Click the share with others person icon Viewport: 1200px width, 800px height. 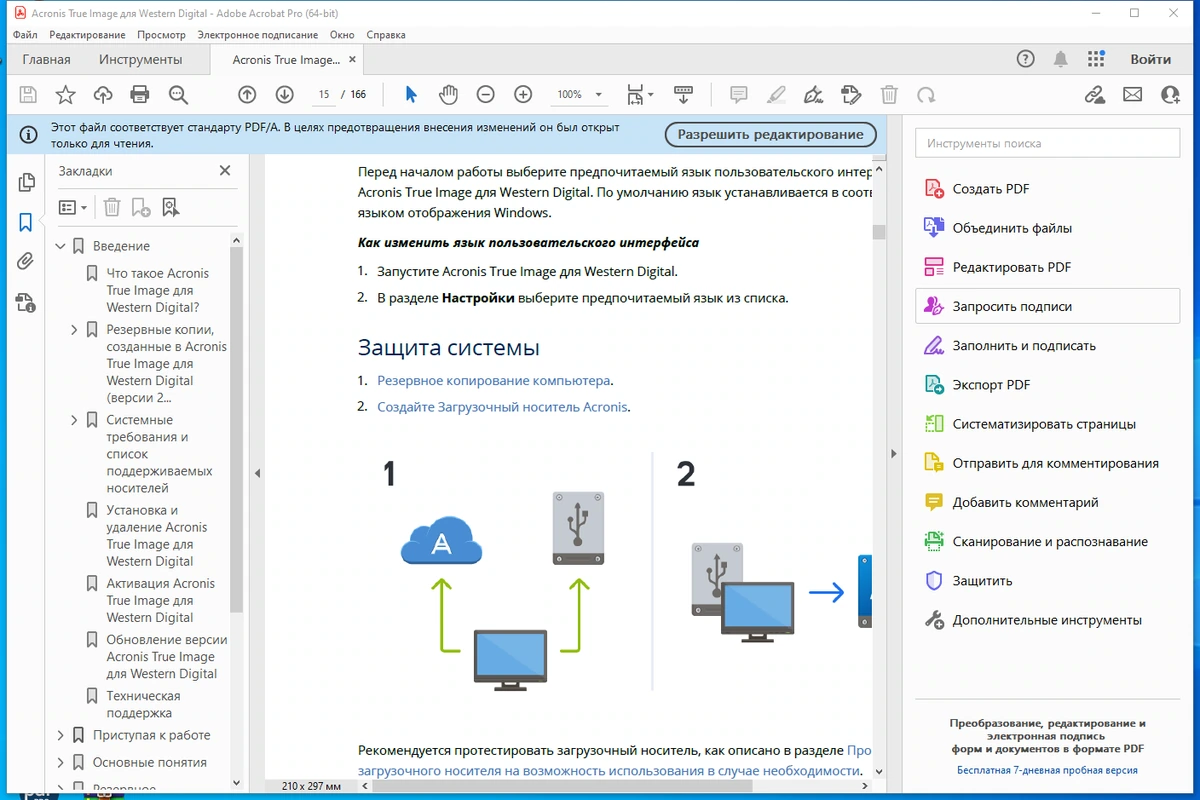(x=1170, y=95)
